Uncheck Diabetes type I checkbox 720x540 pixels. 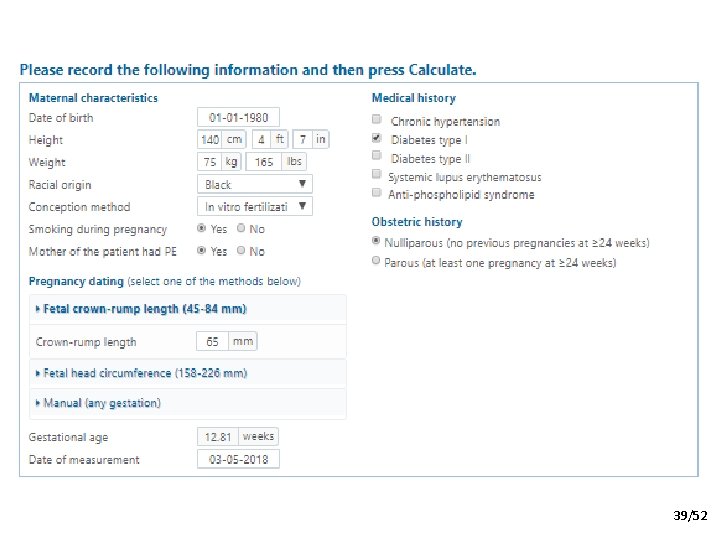pyautogui.click(x=377, y=138)
